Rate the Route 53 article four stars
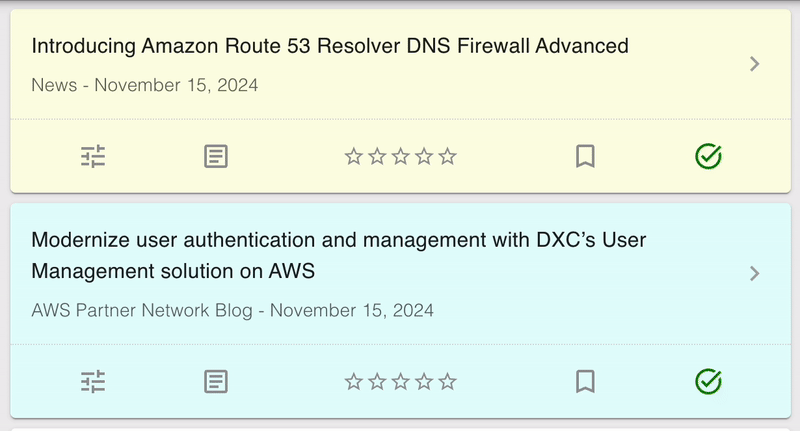This screenshot has width=800, height=431. pos(424,156)
